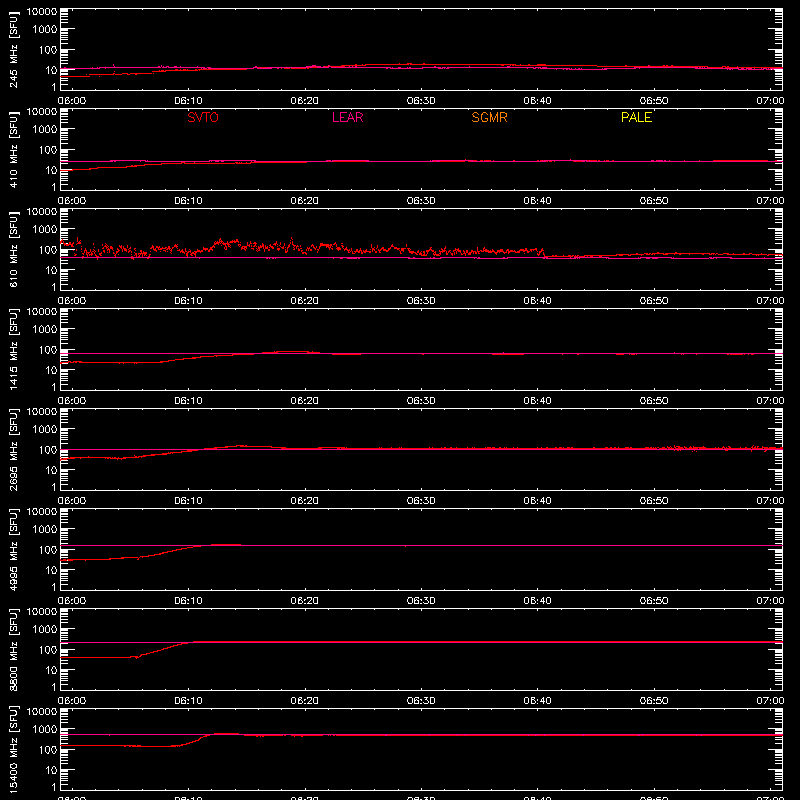The image size is (800, 800).
Task: Click the noisy red 610 MHz flux trace
Action: pyautogui.click(x=301, y=248)
